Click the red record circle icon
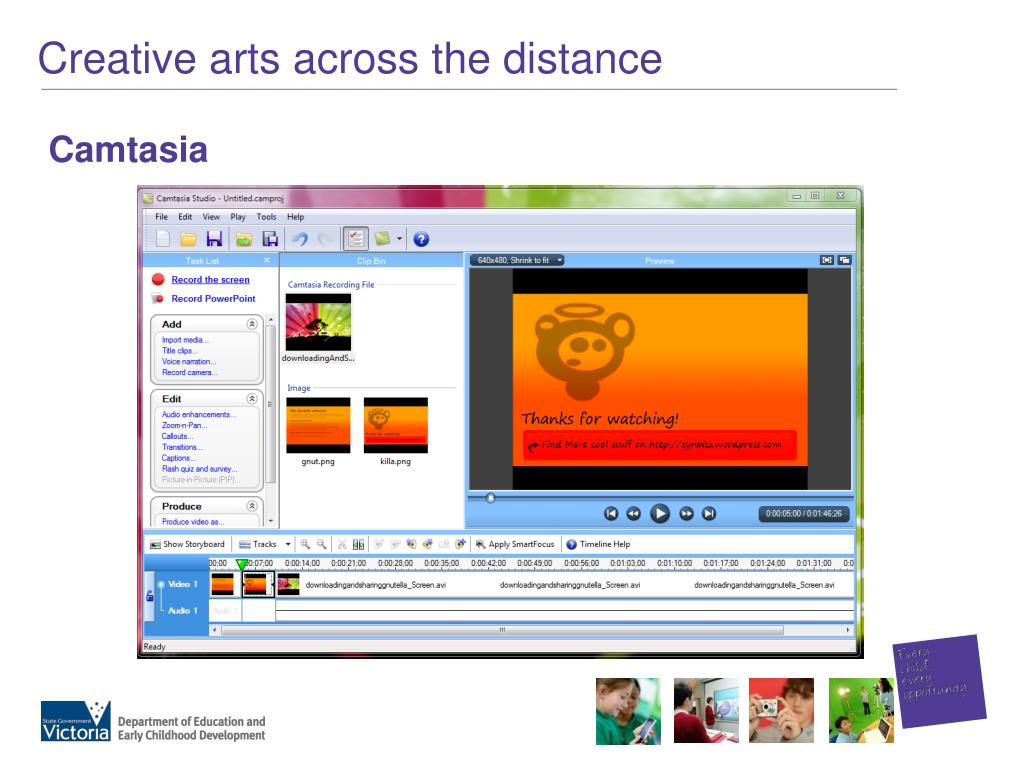The width and height of the screenshot is (1024, 768). click(158, 280)
